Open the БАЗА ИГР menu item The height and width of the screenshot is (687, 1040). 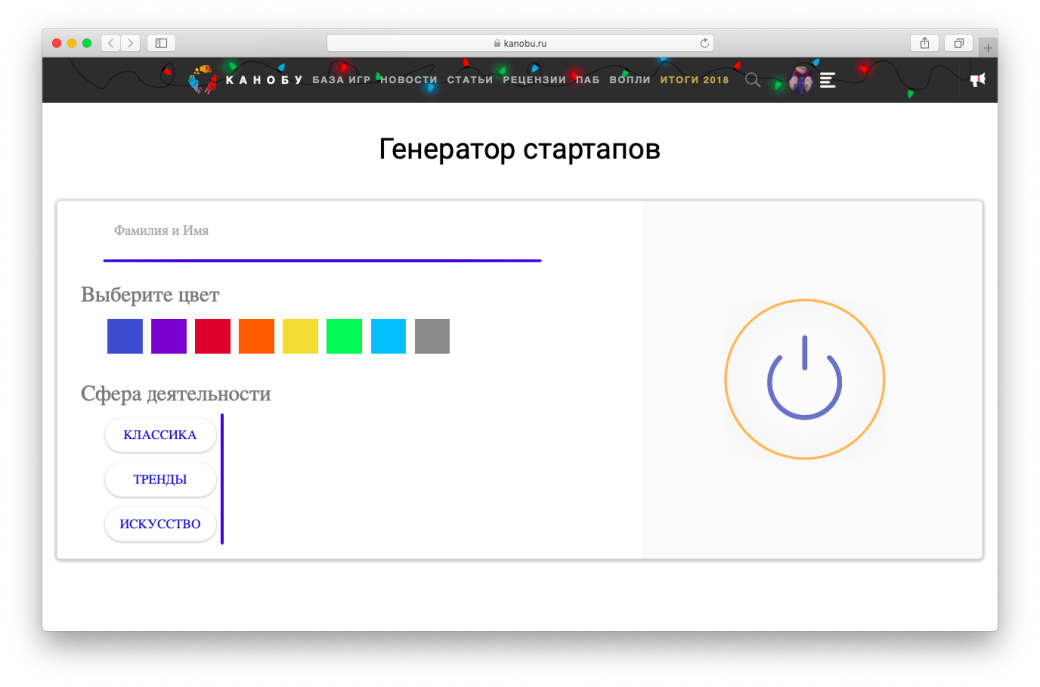341,80
